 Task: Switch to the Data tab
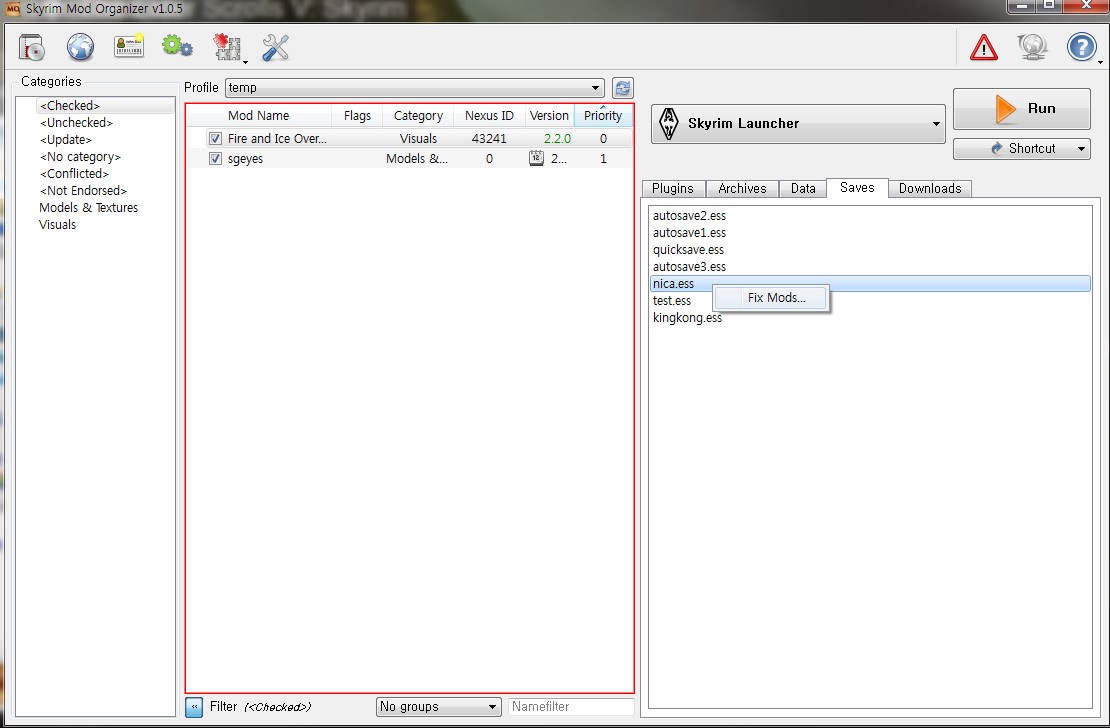[803, 188]
